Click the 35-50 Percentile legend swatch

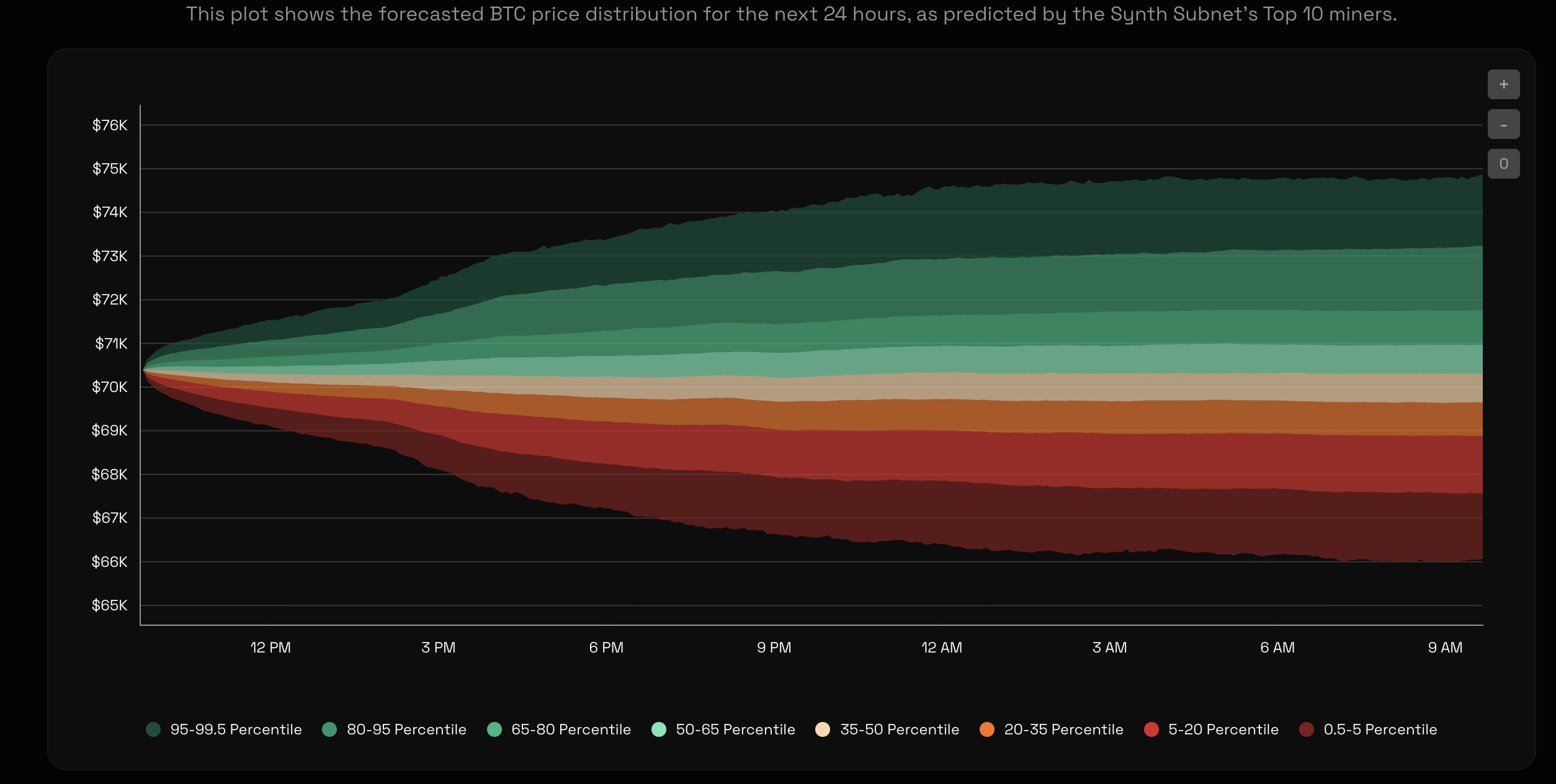(823, 729)
